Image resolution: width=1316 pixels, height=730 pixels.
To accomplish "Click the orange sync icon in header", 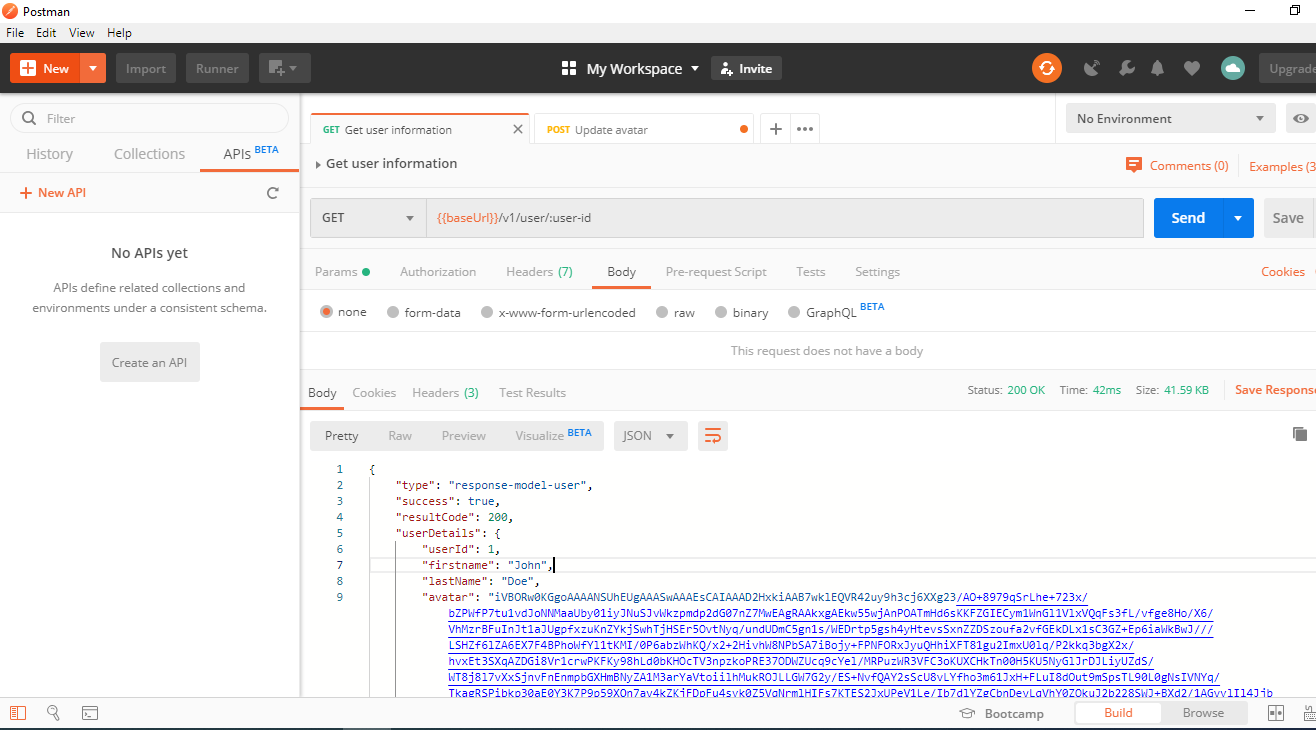I will pos(1046,68).
